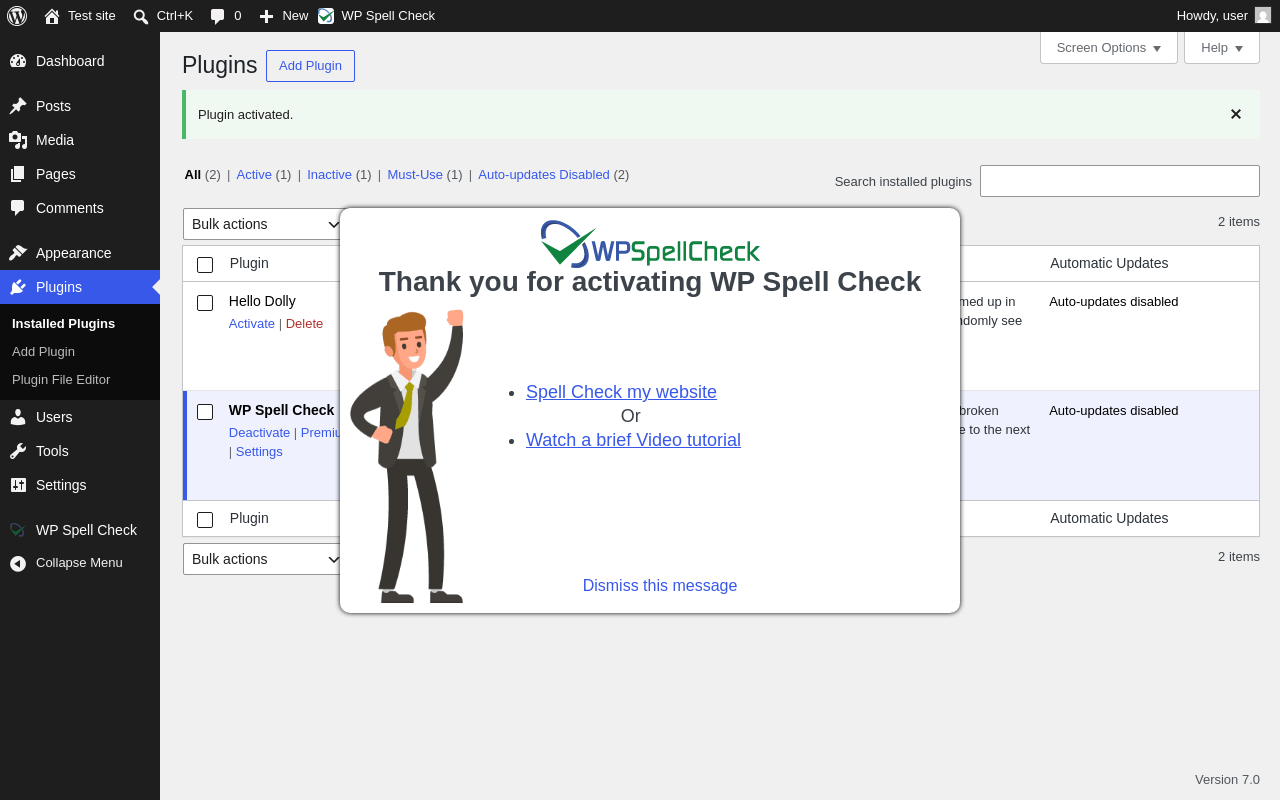Check the Hello Dolly plugin checkbox
The width and height of the screenshot is (1280, 800).
click(x=205, y=303)
